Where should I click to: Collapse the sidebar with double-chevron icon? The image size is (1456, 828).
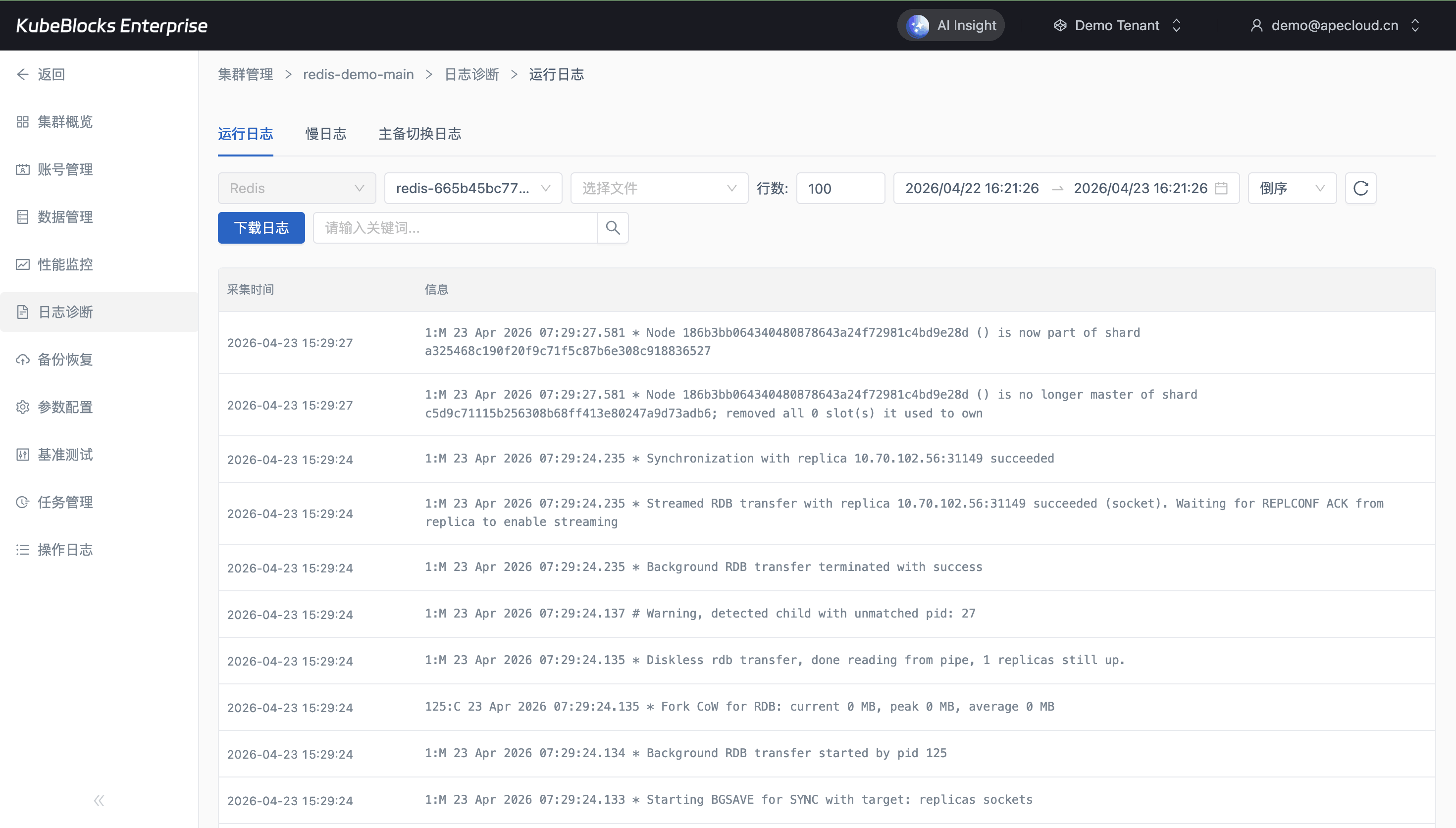click(99, 801)
